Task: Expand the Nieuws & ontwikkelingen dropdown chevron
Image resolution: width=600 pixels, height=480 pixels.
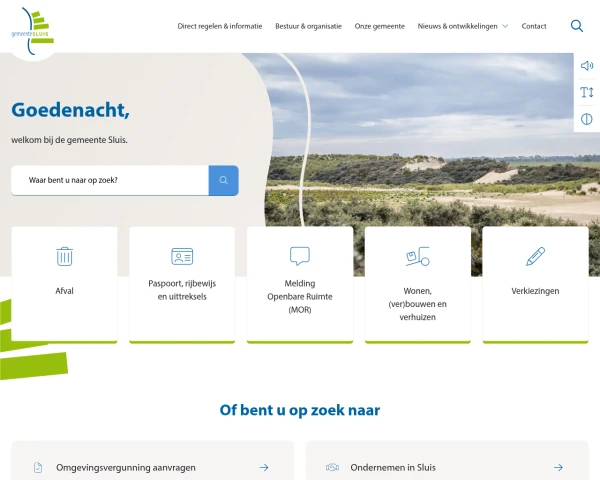Action: point(505,26)
